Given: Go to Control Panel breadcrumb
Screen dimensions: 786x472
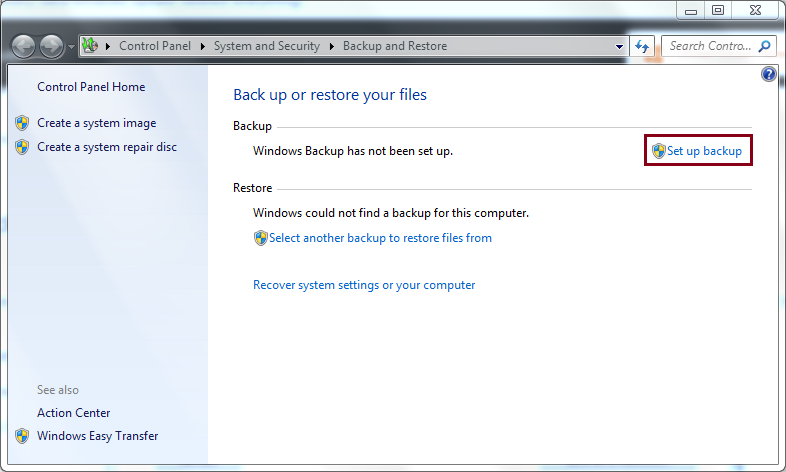Looking at the screenshot, I should 155,46.
